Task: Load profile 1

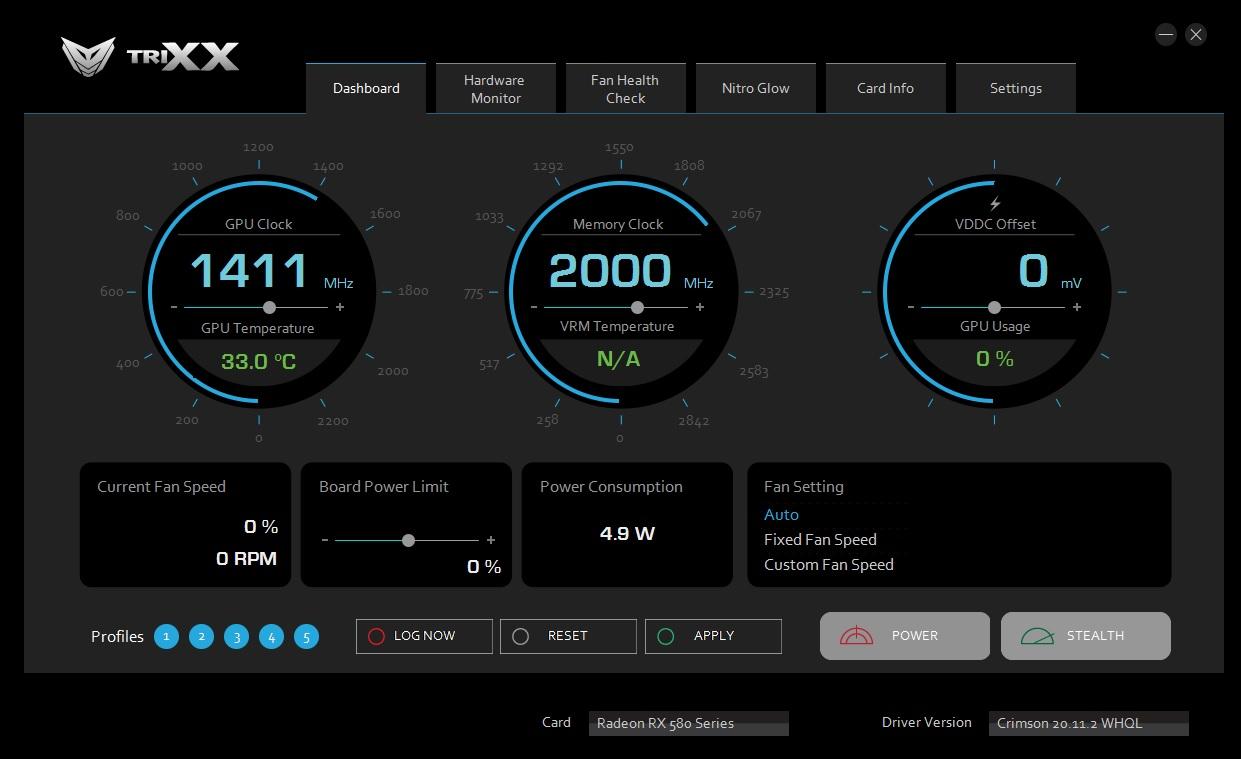Action: (x=167, y=636)
